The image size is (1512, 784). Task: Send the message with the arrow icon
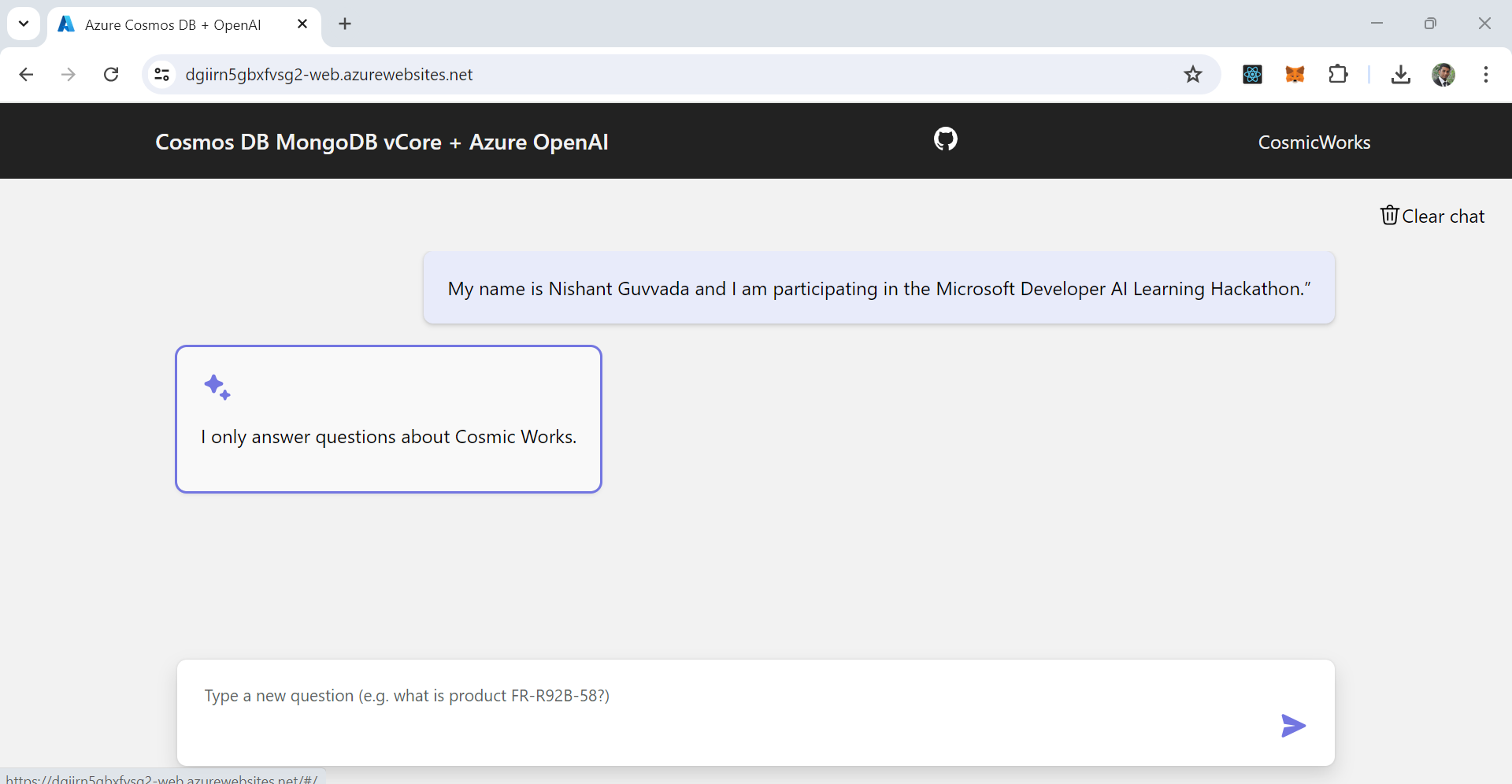click(1293, 726)
